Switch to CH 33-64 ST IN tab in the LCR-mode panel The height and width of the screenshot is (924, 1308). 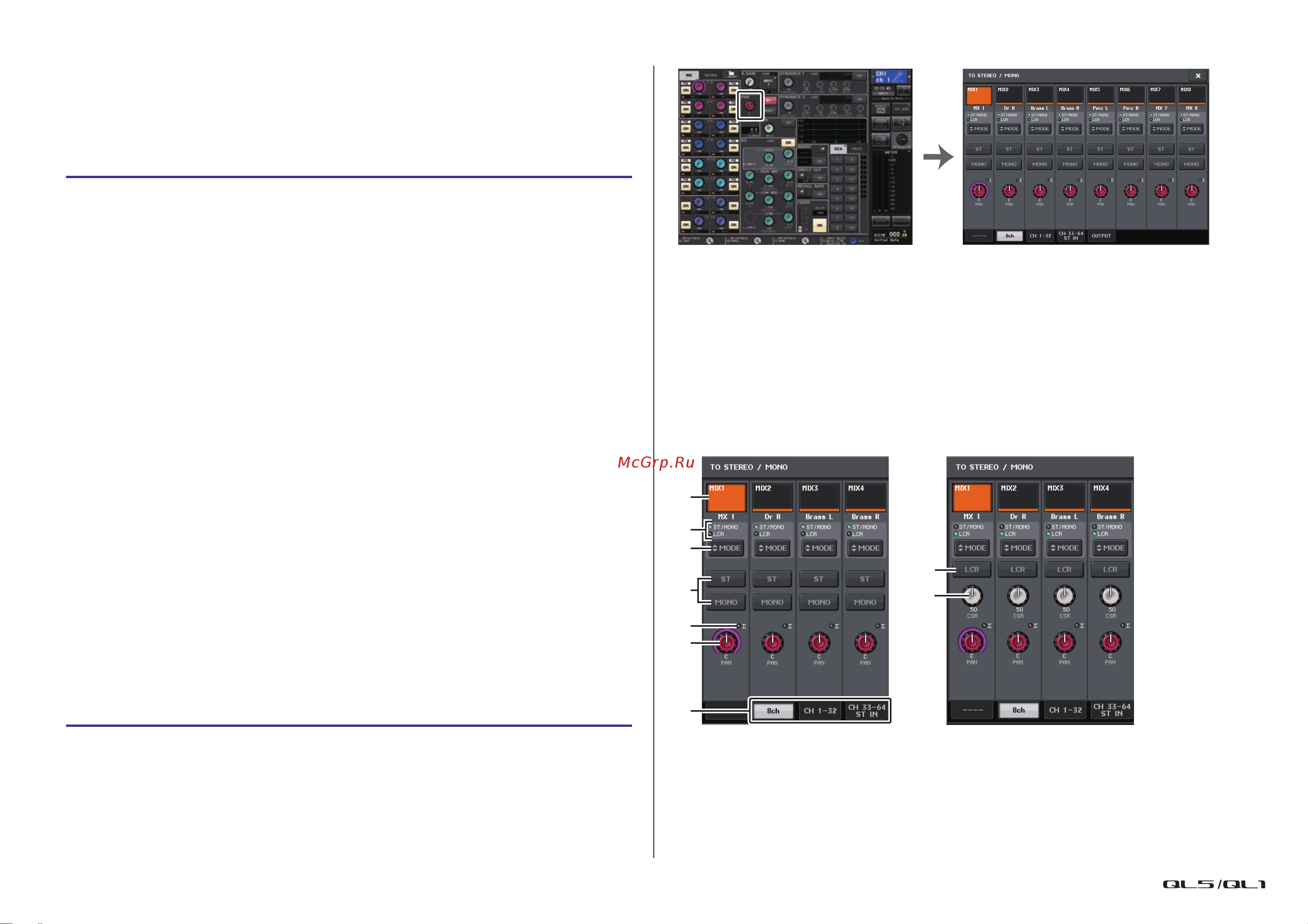tap(1112, 710)
